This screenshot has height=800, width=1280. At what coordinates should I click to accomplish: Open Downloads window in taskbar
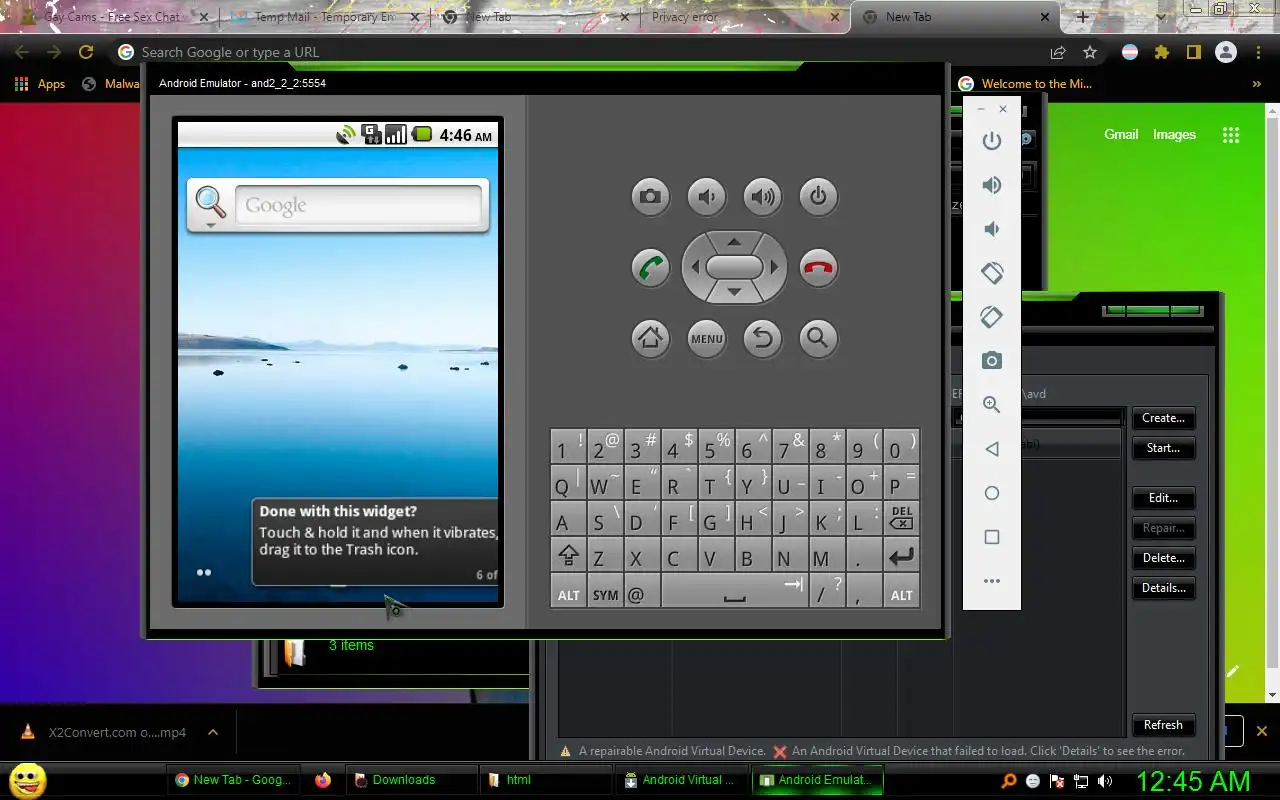pos(410,780)
